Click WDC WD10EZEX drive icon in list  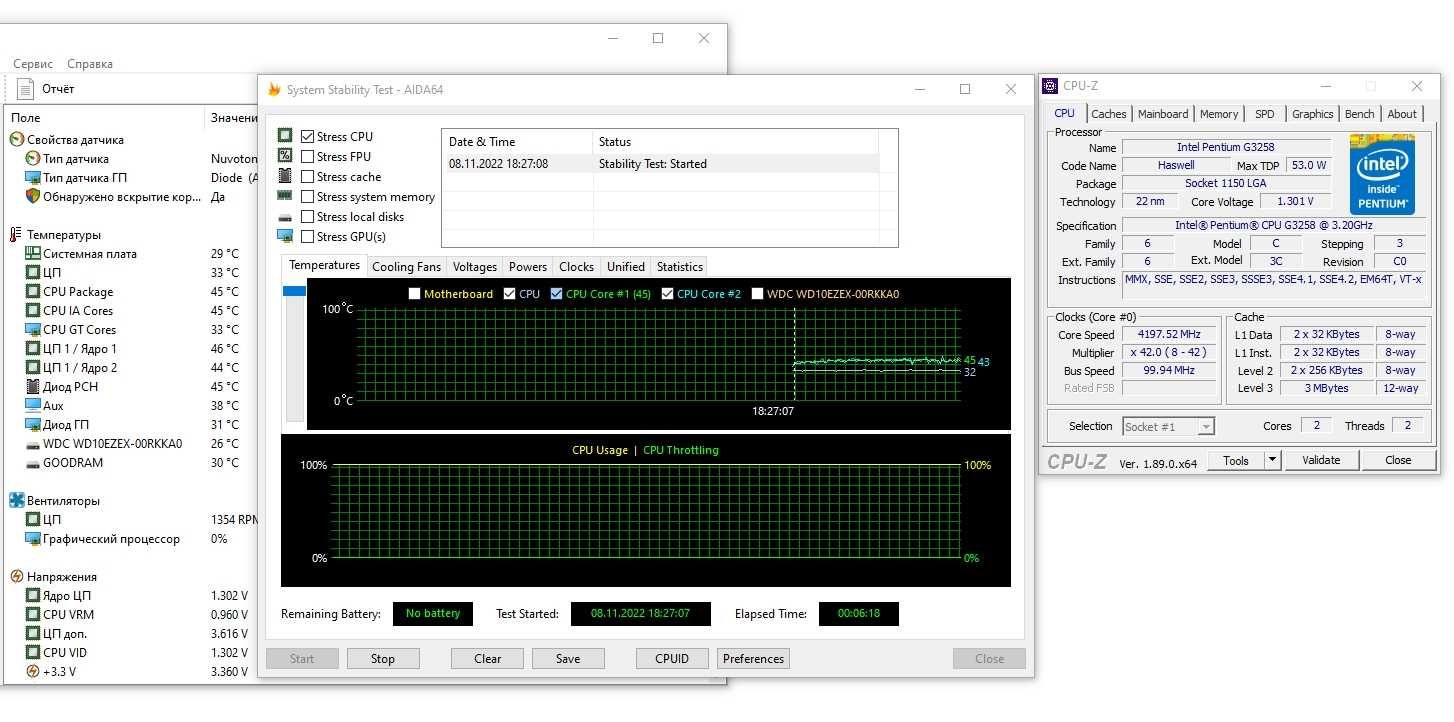33,444
